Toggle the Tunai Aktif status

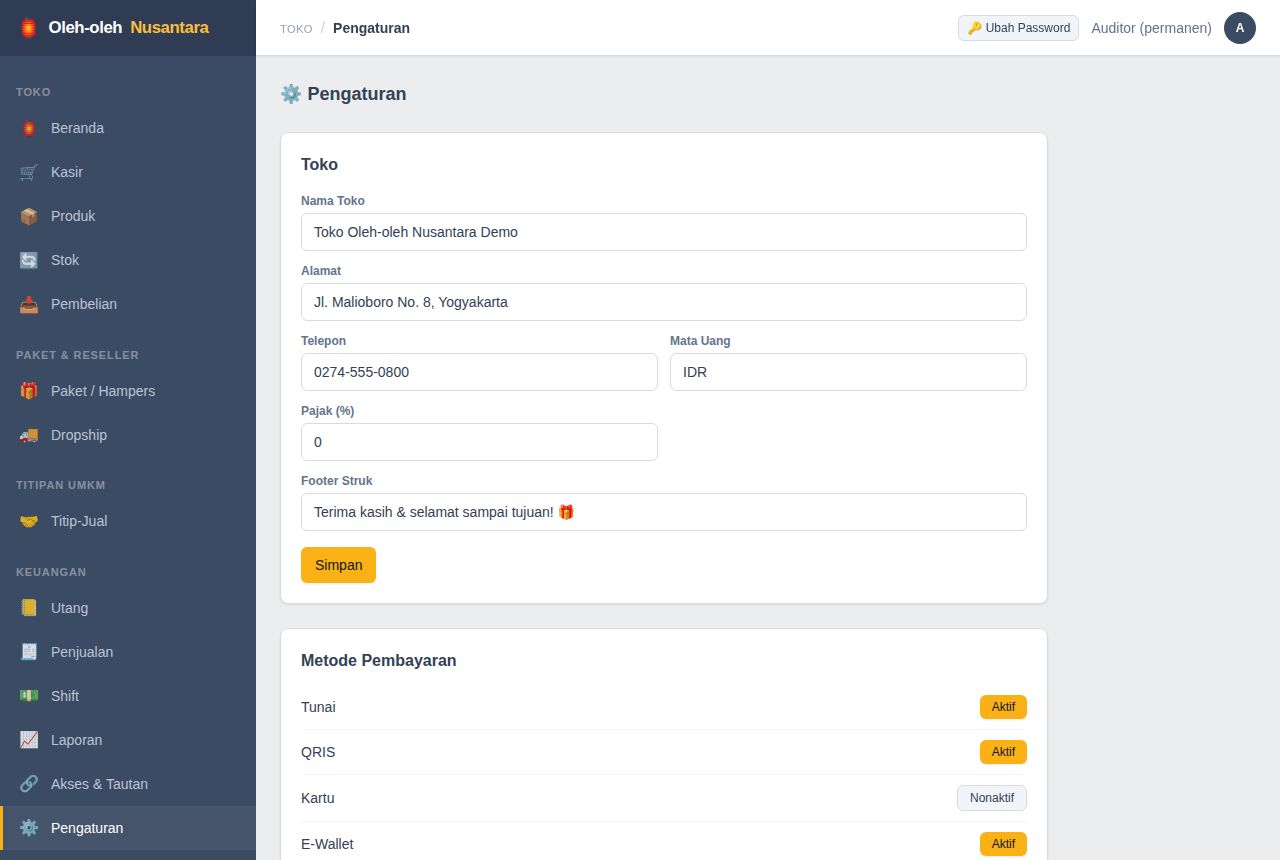point(1003,707)
